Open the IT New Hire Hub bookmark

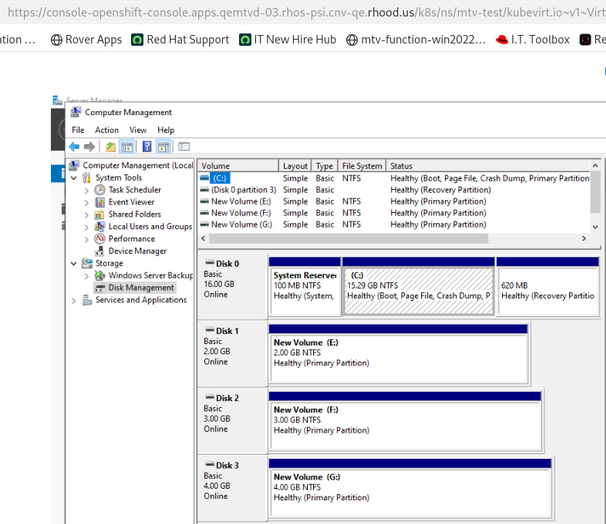[288, 40]
